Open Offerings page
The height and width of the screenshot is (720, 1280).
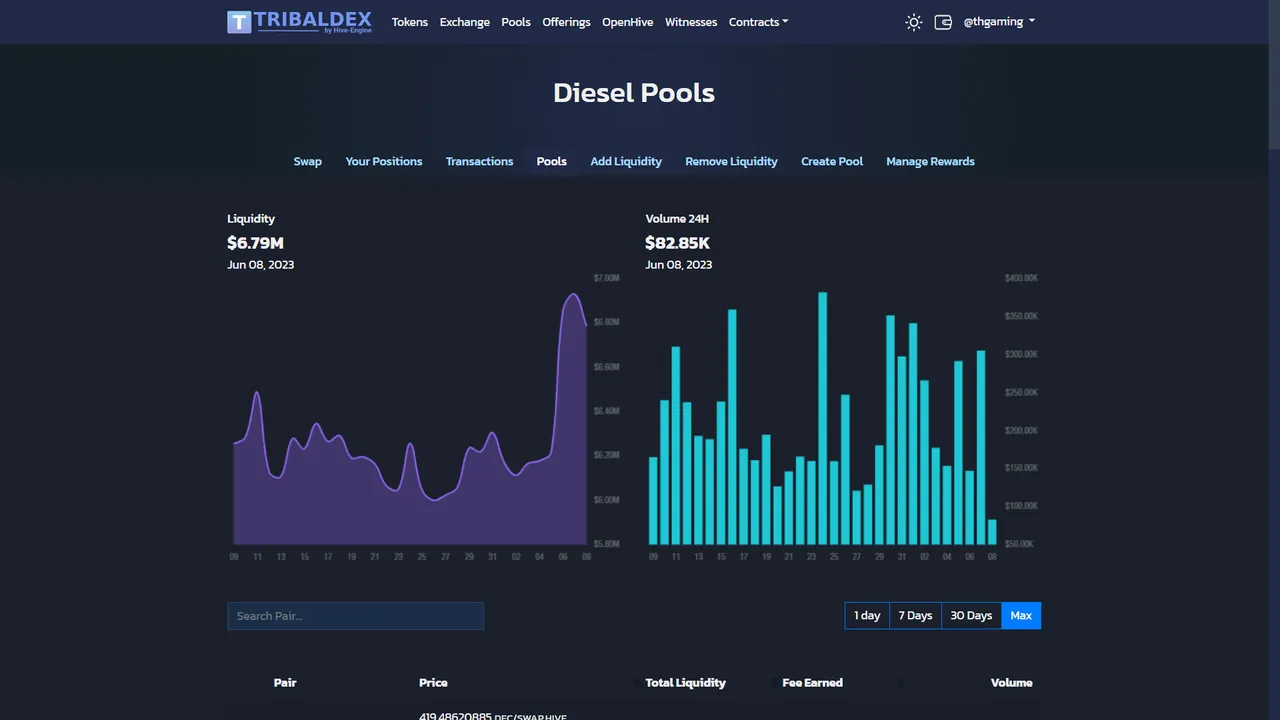point(566,22)
